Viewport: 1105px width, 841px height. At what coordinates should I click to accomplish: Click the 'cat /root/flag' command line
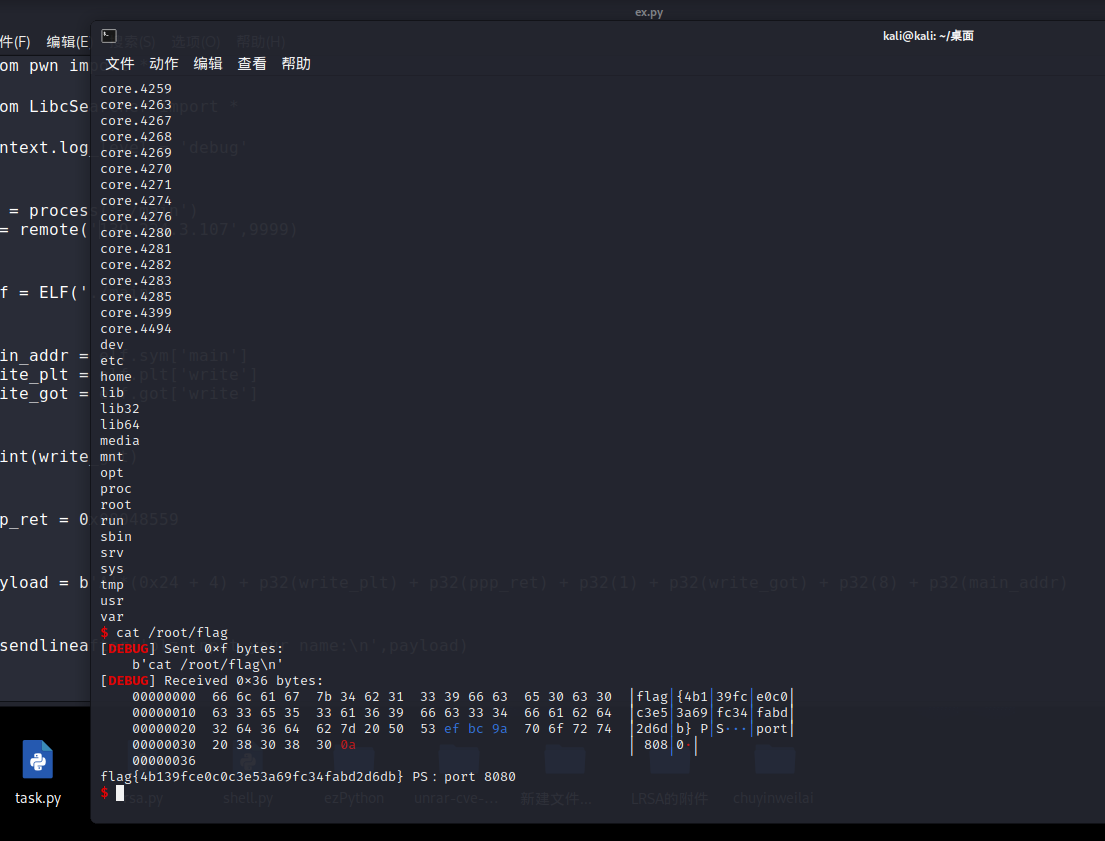click(171, 633)
